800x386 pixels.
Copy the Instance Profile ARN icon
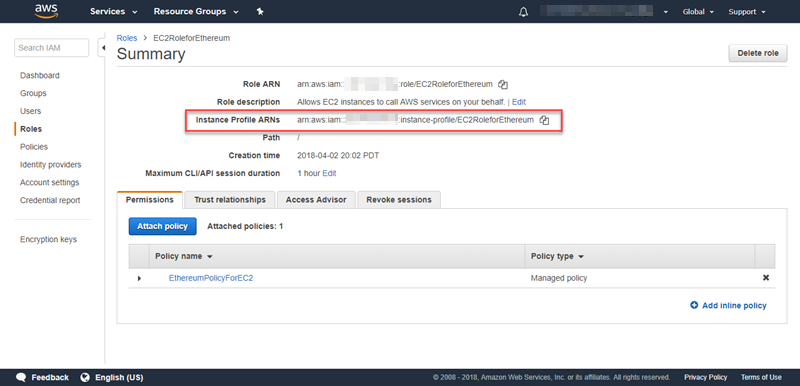pyautogui.click(x=544, y=120)
